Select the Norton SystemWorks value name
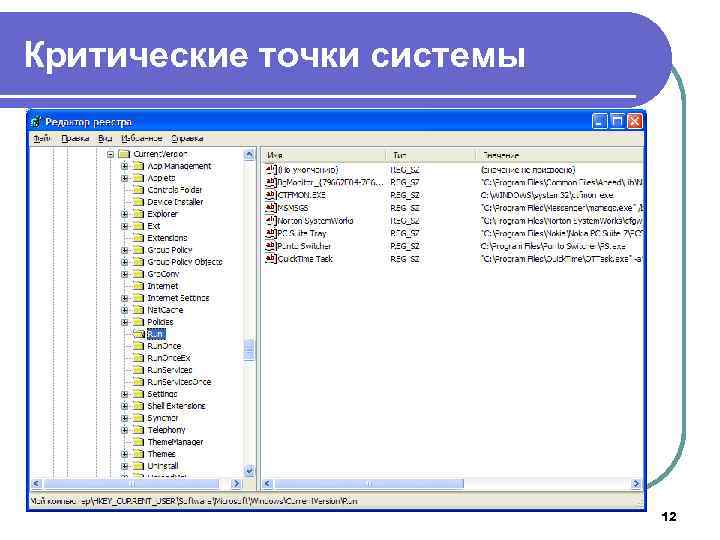The image size is (720, 540). pyautogui.click(x=315, y=221)
